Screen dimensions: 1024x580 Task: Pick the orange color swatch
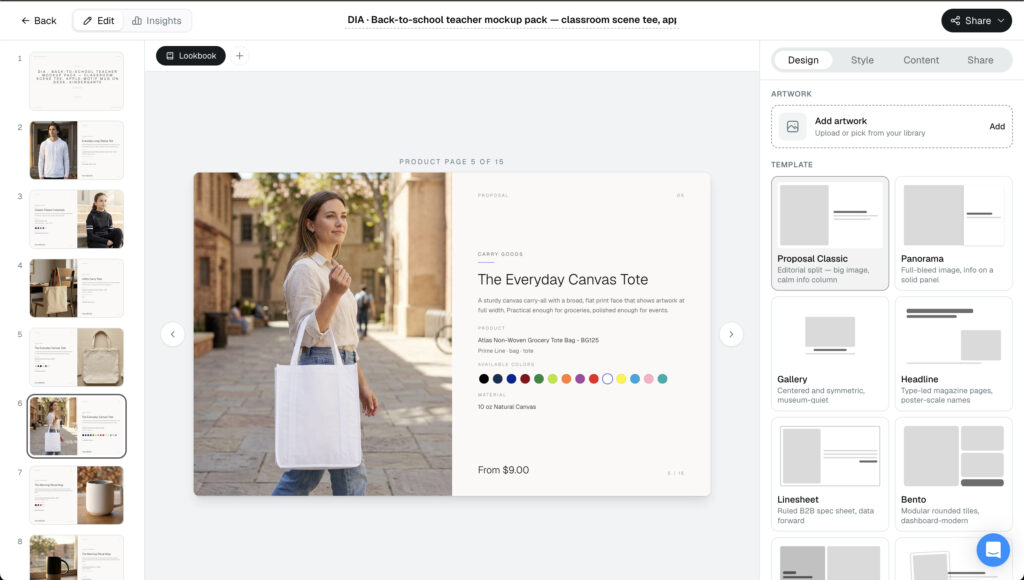[x=566, y=379]
